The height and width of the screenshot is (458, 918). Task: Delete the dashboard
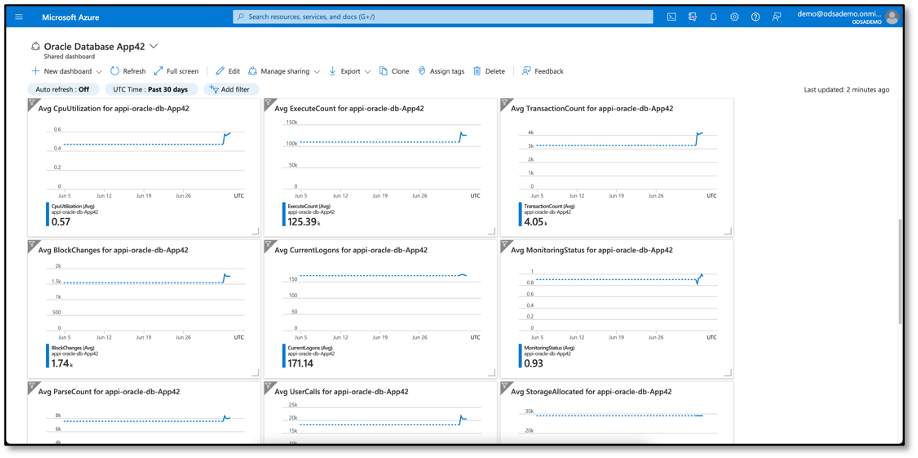click(x=489, y=71)
